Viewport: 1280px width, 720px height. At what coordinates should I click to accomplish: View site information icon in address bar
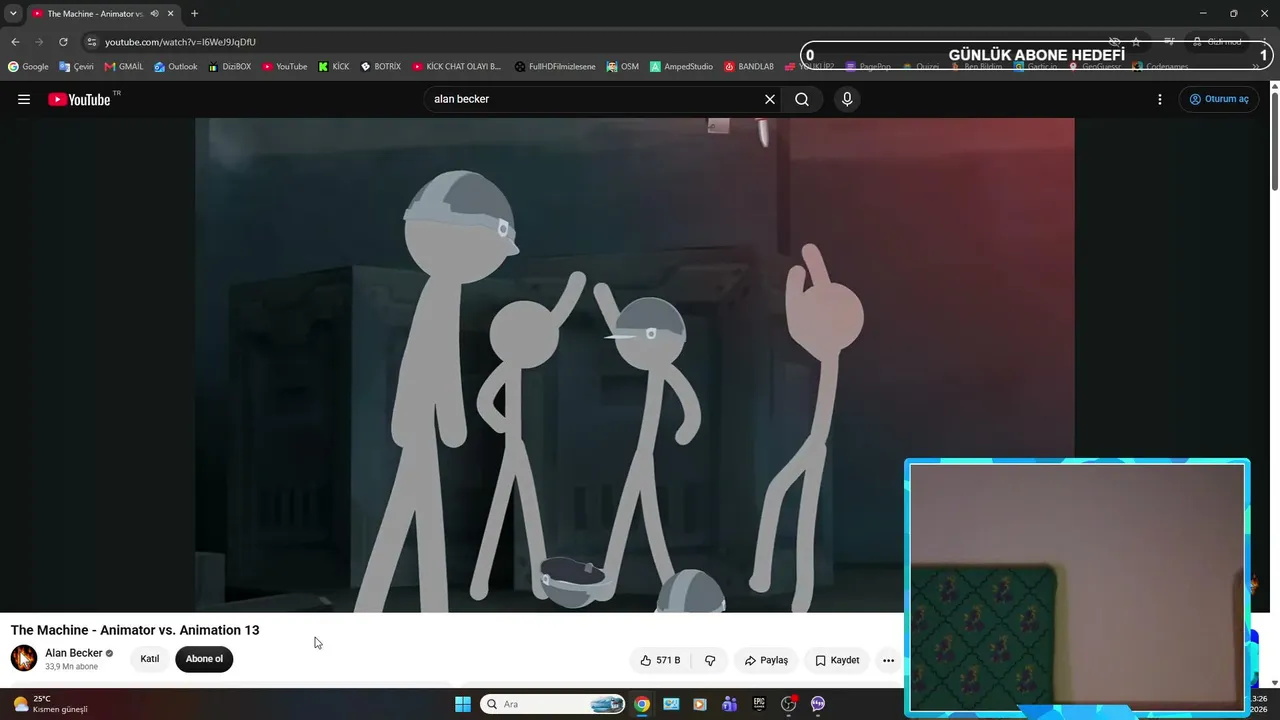pos(91,42)
